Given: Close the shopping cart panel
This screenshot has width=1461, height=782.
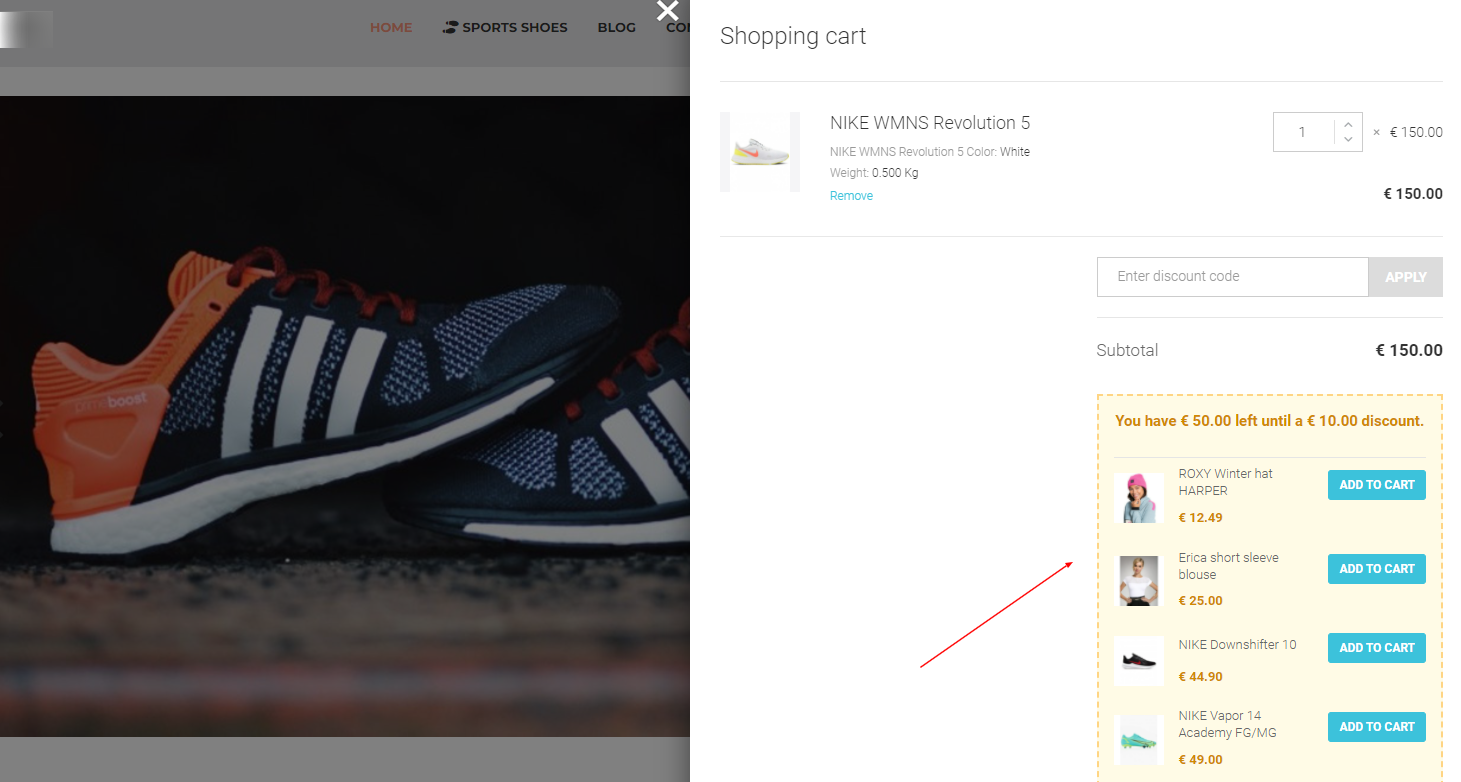Looking at the screenshot, I should pyautogui.click(x=667, y=11).
